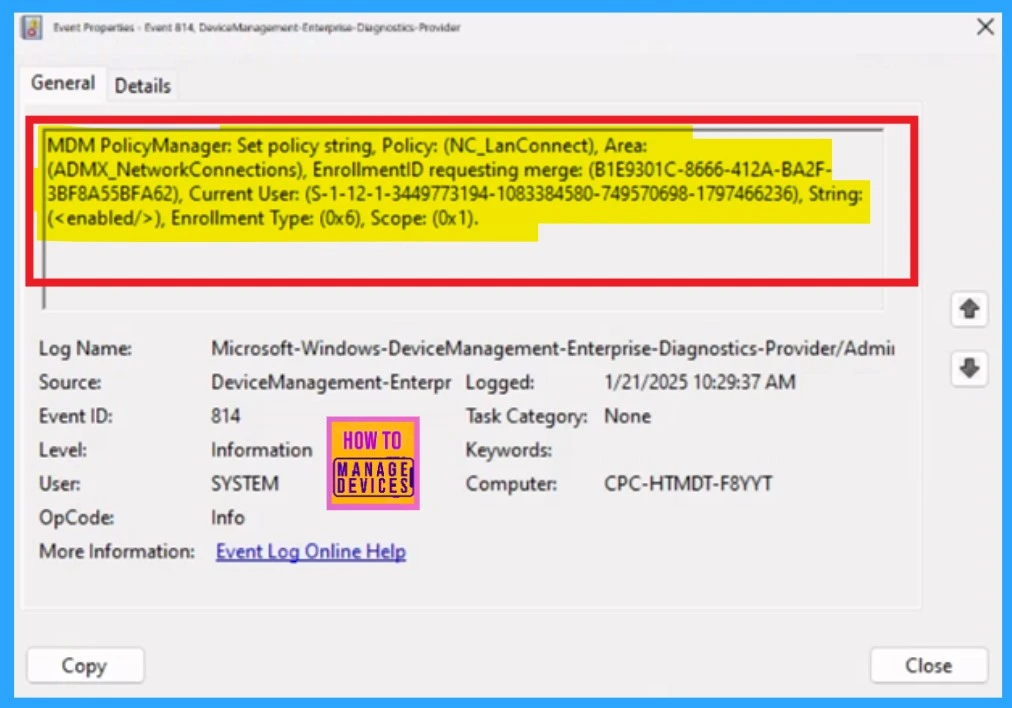
Task: Select the User value SYSTEM
Action: point(245,483)
